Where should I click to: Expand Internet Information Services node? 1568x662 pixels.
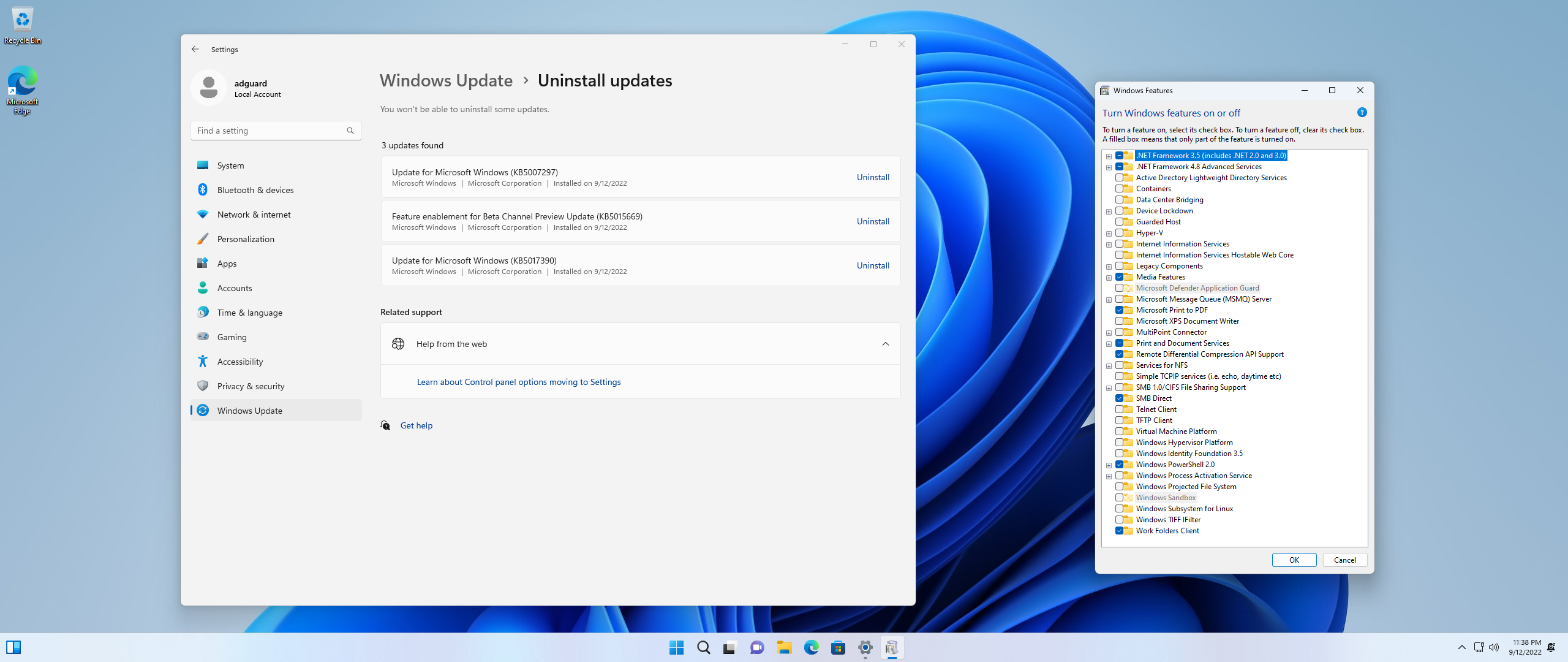[x=1109, y=245]
